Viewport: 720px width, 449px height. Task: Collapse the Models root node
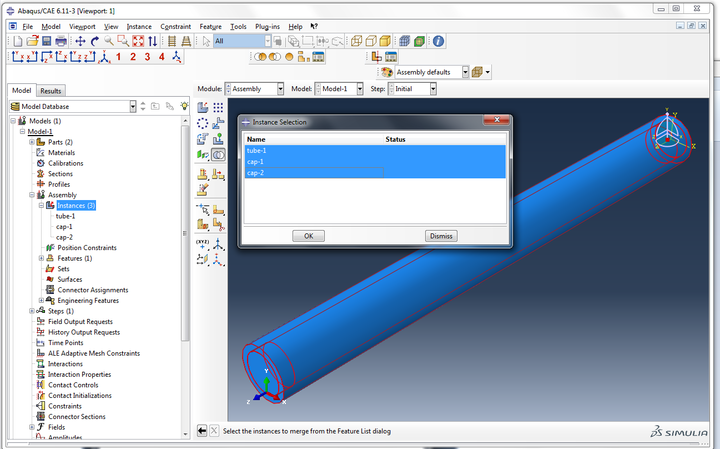point(13,121)
